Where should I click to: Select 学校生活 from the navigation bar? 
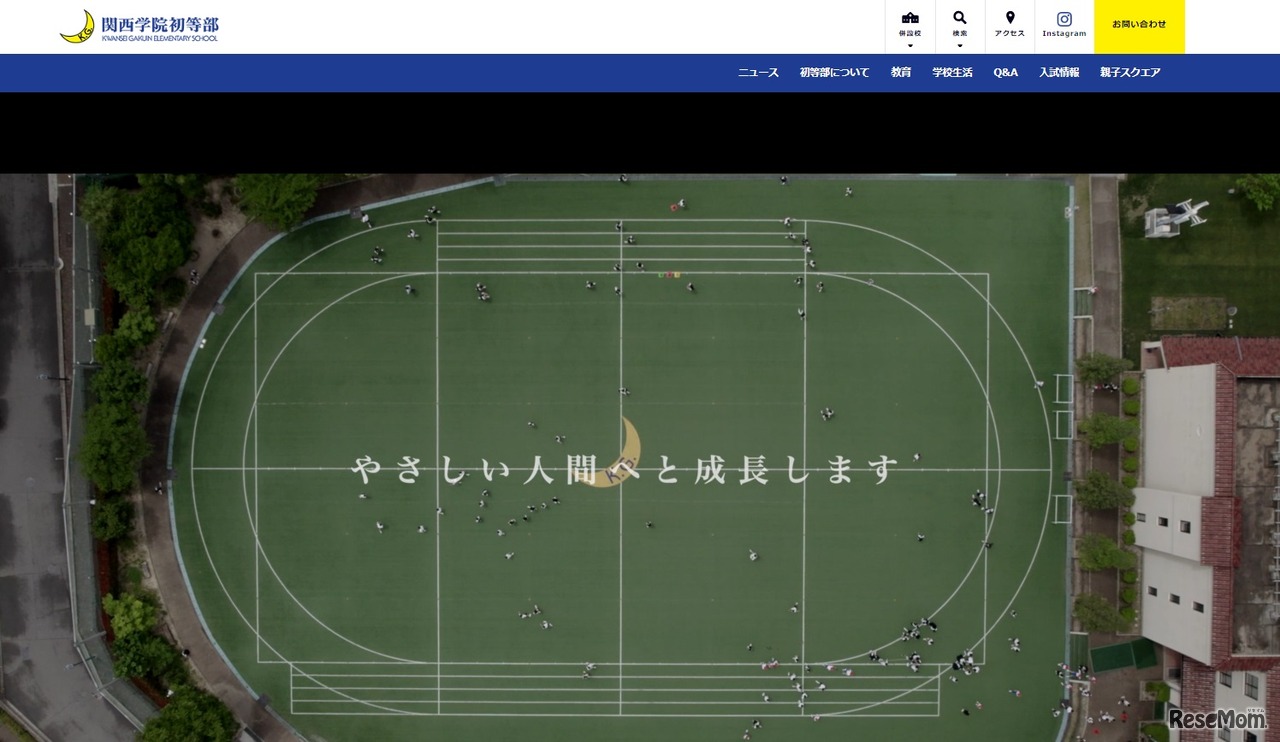tap(950, 72)
